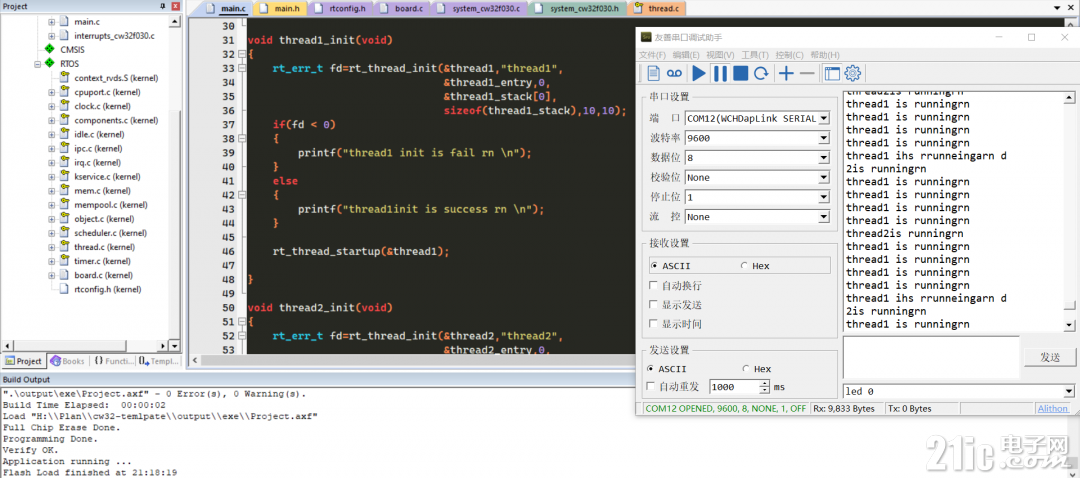
Task: Enable the 显示发送 checkbox
Action: (x=654, y=304)
